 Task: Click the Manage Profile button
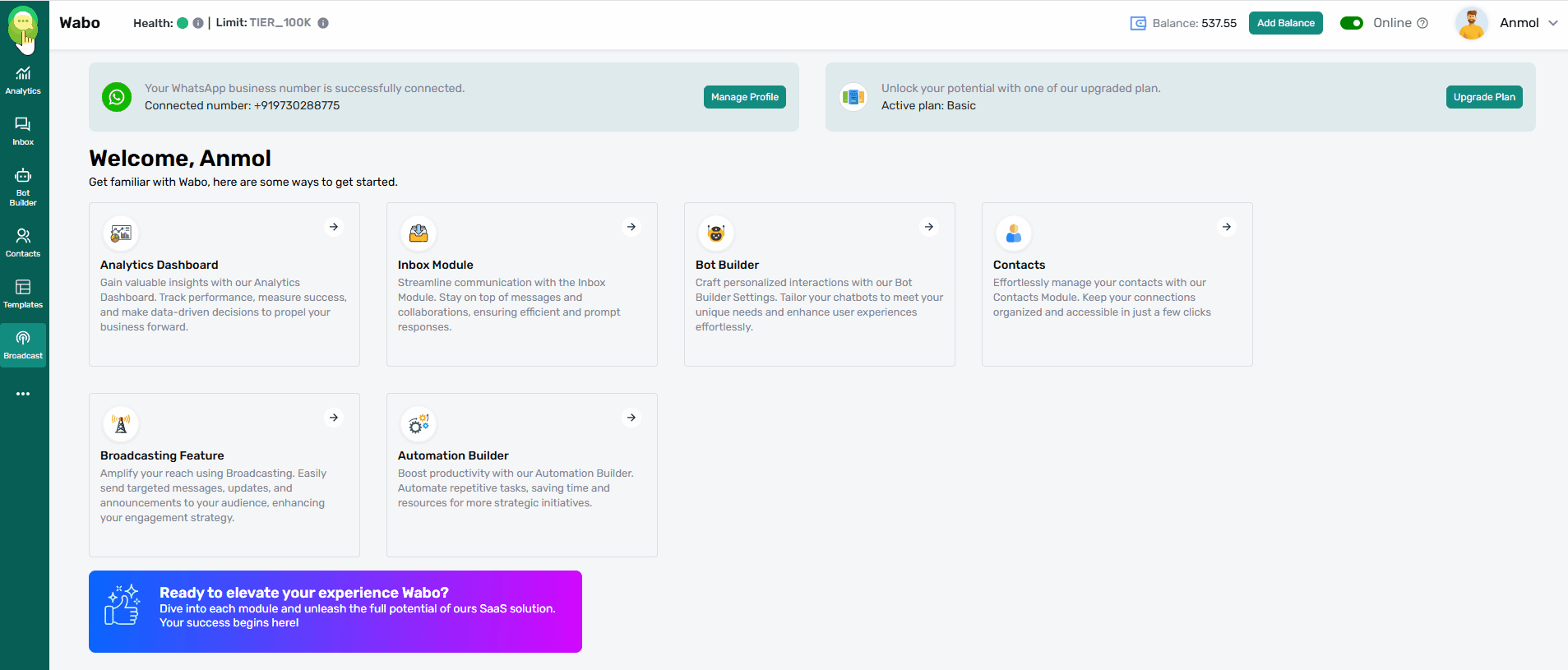click(x=744, y=97)
